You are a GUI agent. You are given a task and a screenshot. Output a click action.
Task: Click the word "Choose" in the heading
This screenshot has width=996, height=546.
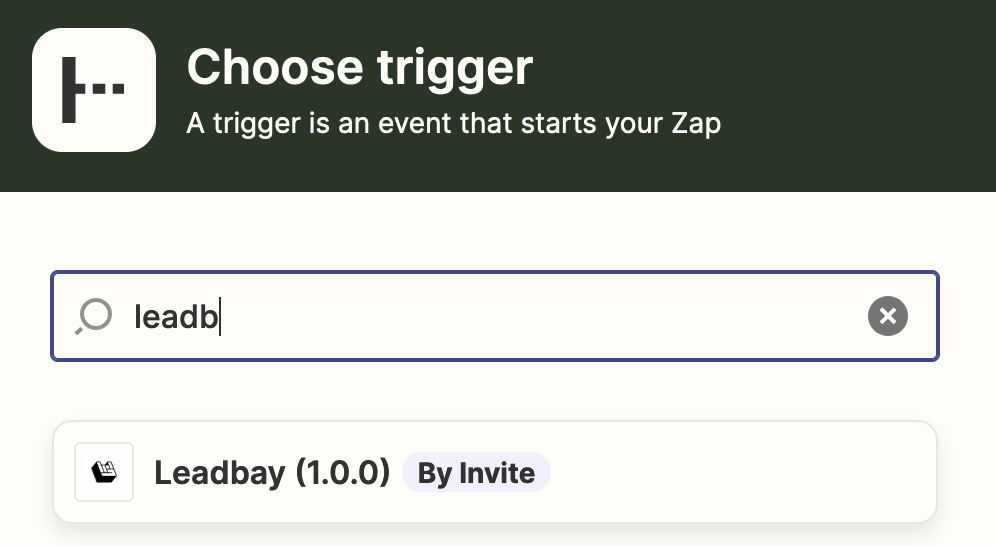coord(274,68)
